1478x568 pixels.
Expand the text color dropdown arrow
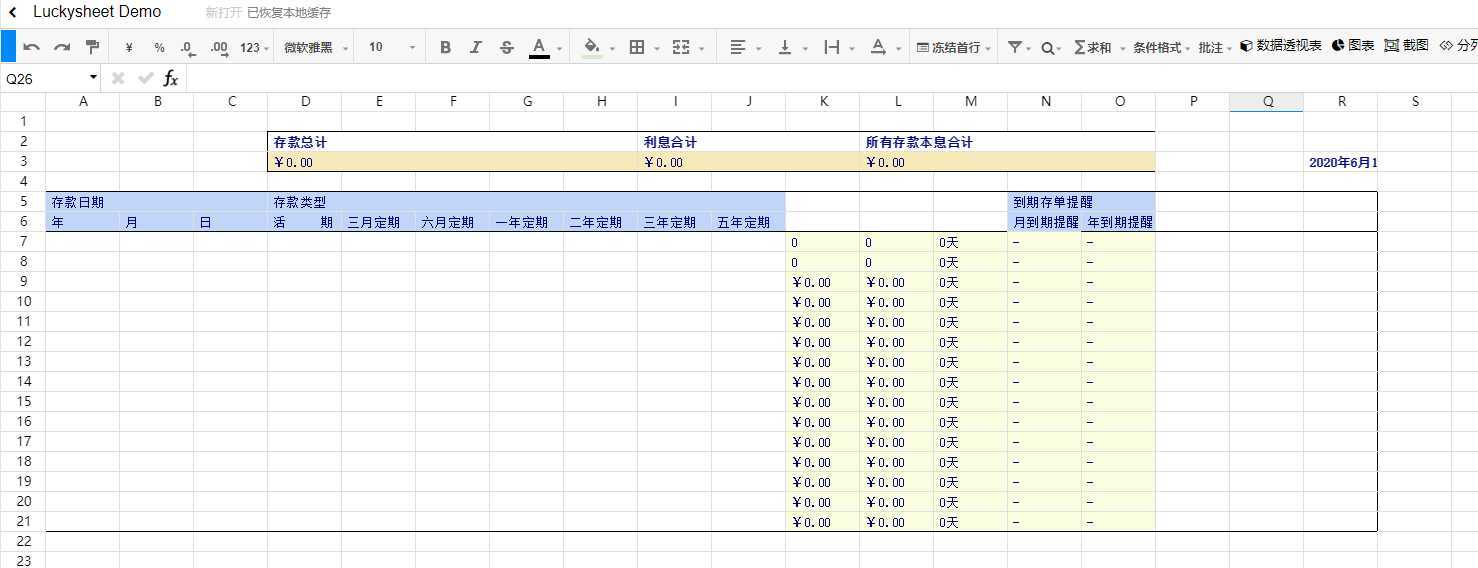[559, 48]
